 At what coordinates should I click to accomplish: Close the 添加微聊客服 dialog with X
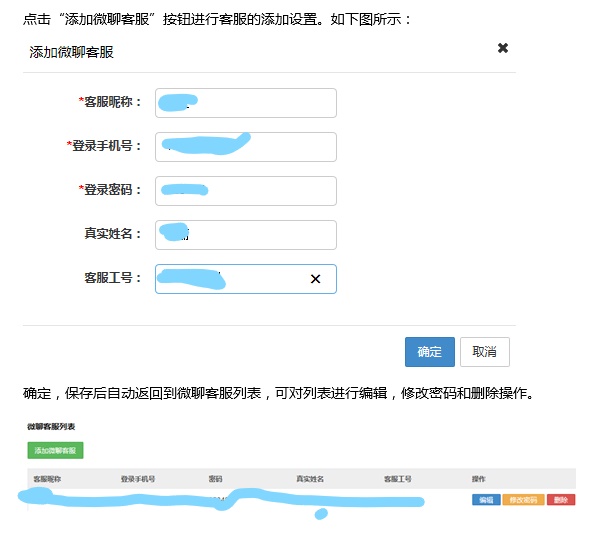(x=503, y=48)
